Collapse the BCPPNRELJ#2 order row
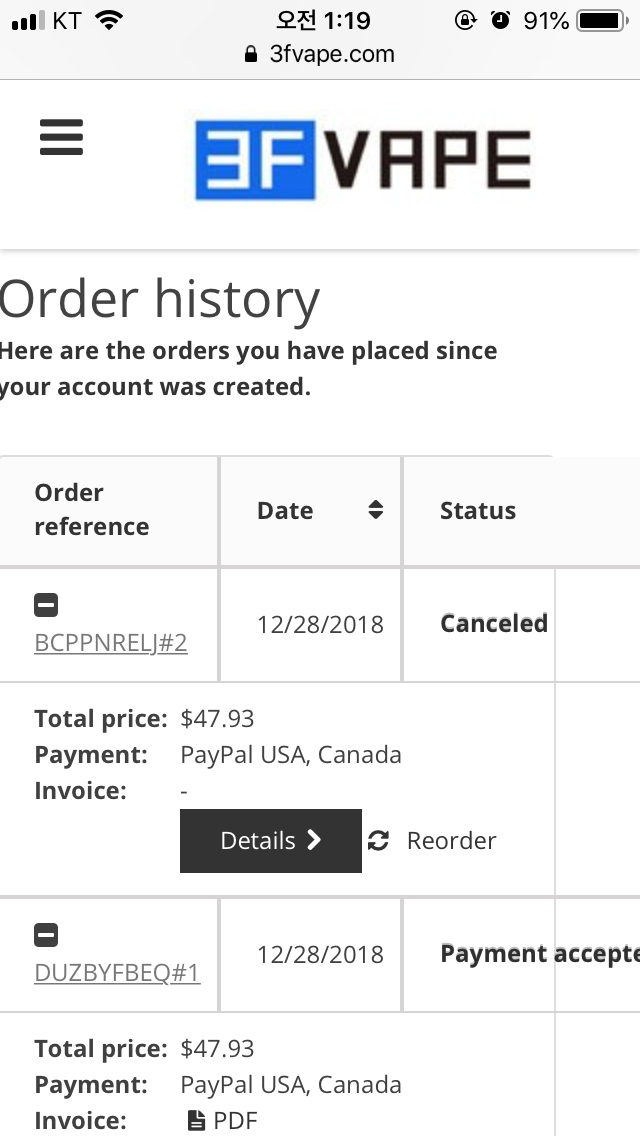 click(46, 605)
